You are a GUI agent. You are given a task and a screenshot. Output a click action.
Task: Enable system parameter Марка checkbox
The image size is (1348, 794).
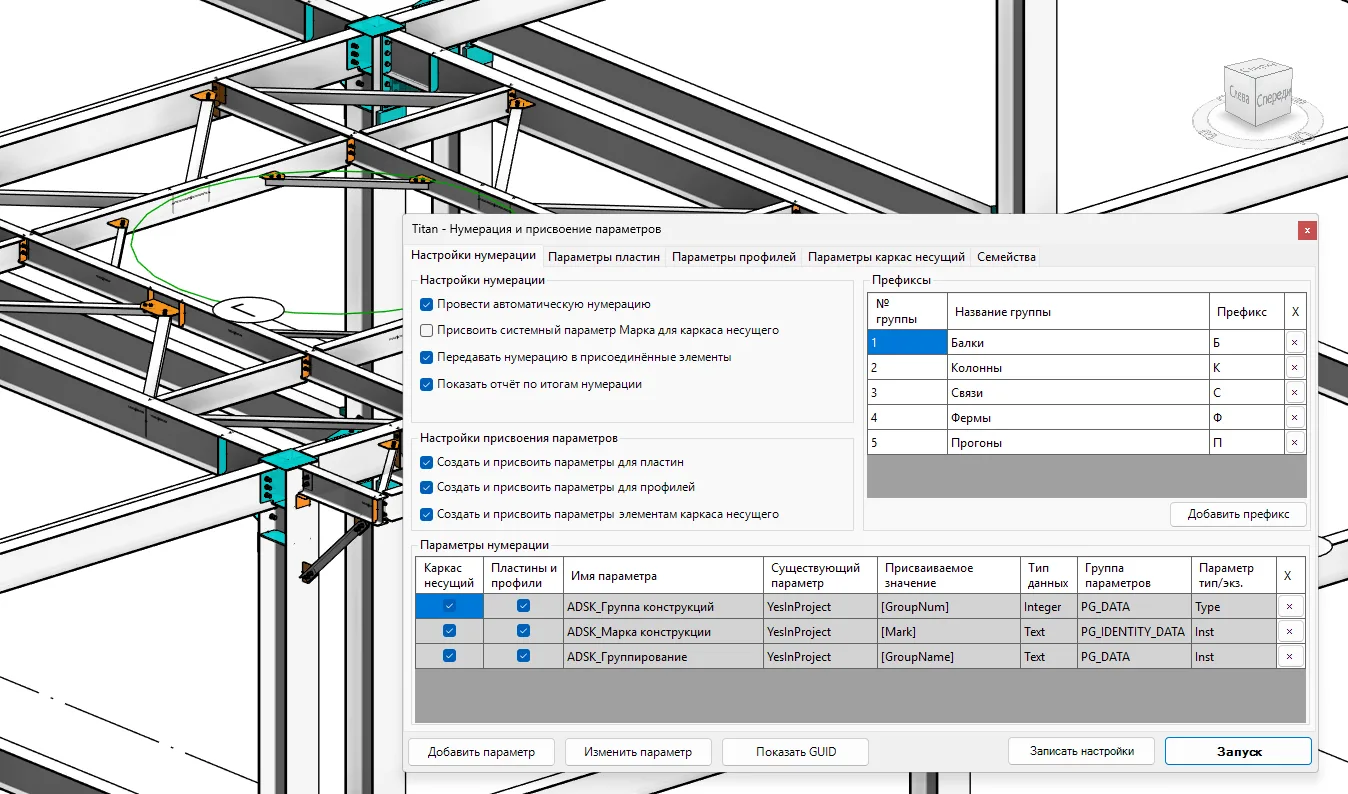pyautogui.click(x=427, y=330)
